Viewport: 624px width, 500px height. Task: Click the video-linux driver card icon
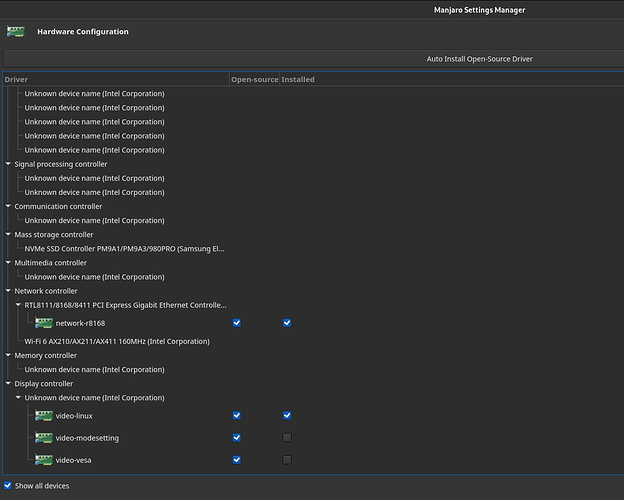tap(44, 416)
